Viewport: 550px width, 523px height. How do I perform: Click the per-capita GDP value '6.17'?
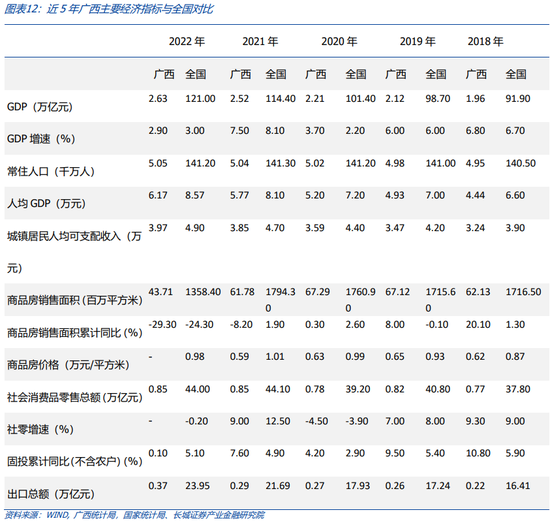coord(158,195)
